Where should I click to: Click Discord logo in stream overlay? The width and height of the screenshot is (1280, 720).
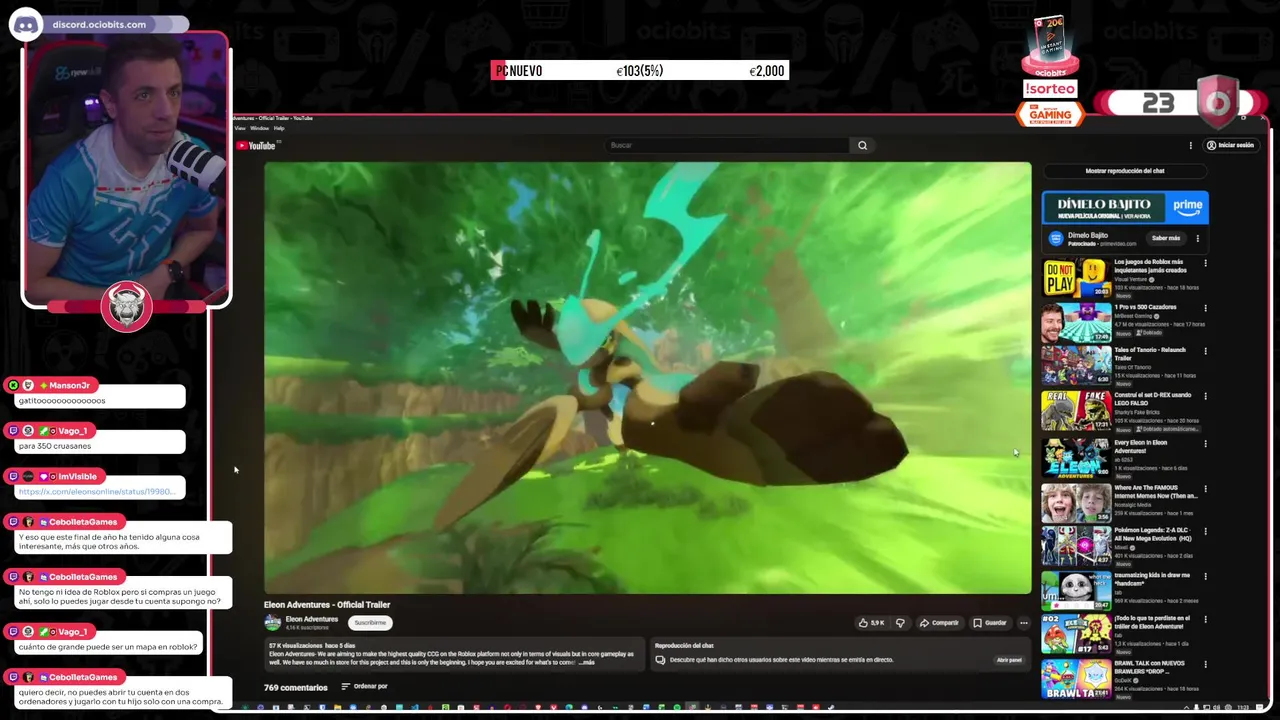tap(25, 24)
